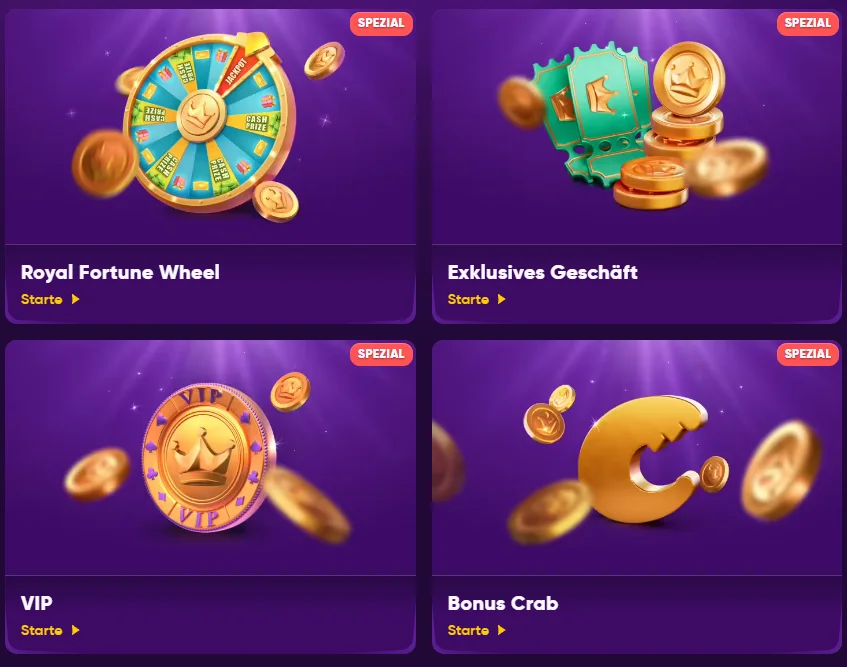Click the arrow next to Starte under VIP
Screen dimensions: 847x667
[x=76, y=630]
